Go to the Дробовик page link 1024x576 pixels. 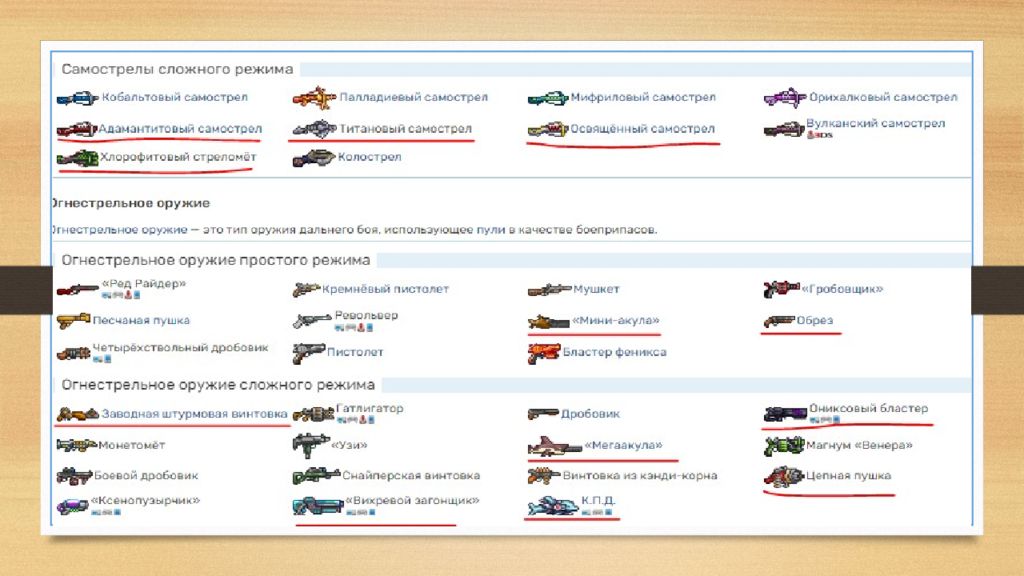click(x=590, y=413)
